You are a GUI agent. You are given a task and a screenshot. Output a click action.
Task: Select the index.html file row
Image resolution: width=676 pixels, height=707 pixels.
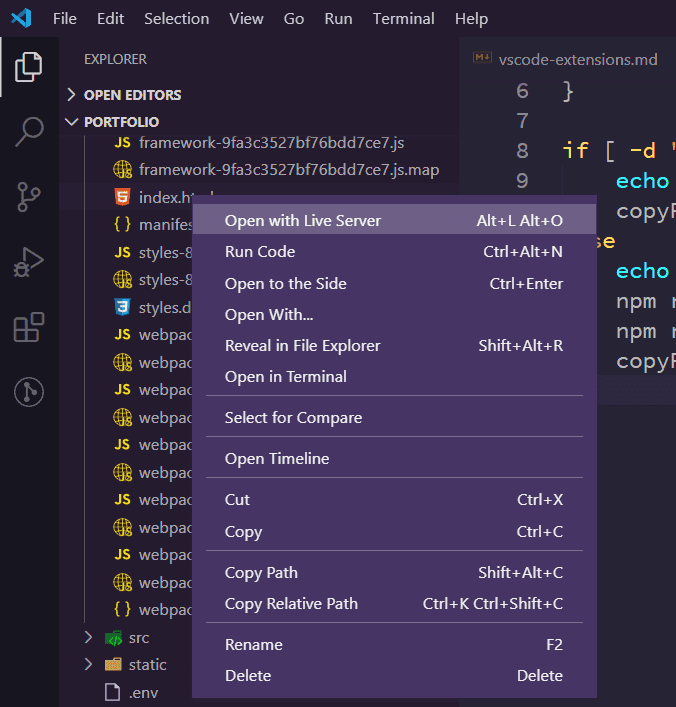(259, 197)
